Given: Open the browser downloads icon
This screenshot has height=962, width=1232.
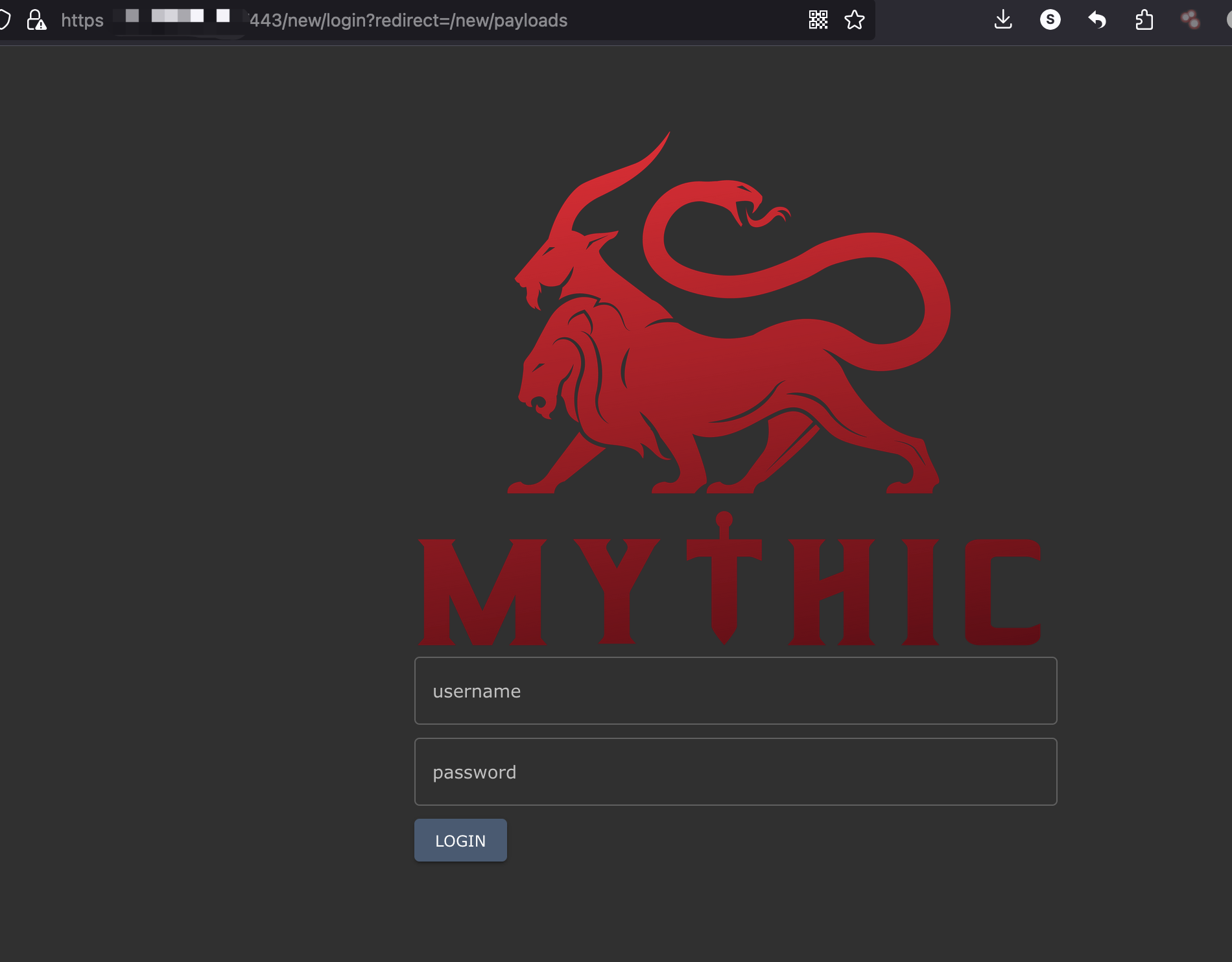Looking at the screenshot, I should tap(1003, 20).
